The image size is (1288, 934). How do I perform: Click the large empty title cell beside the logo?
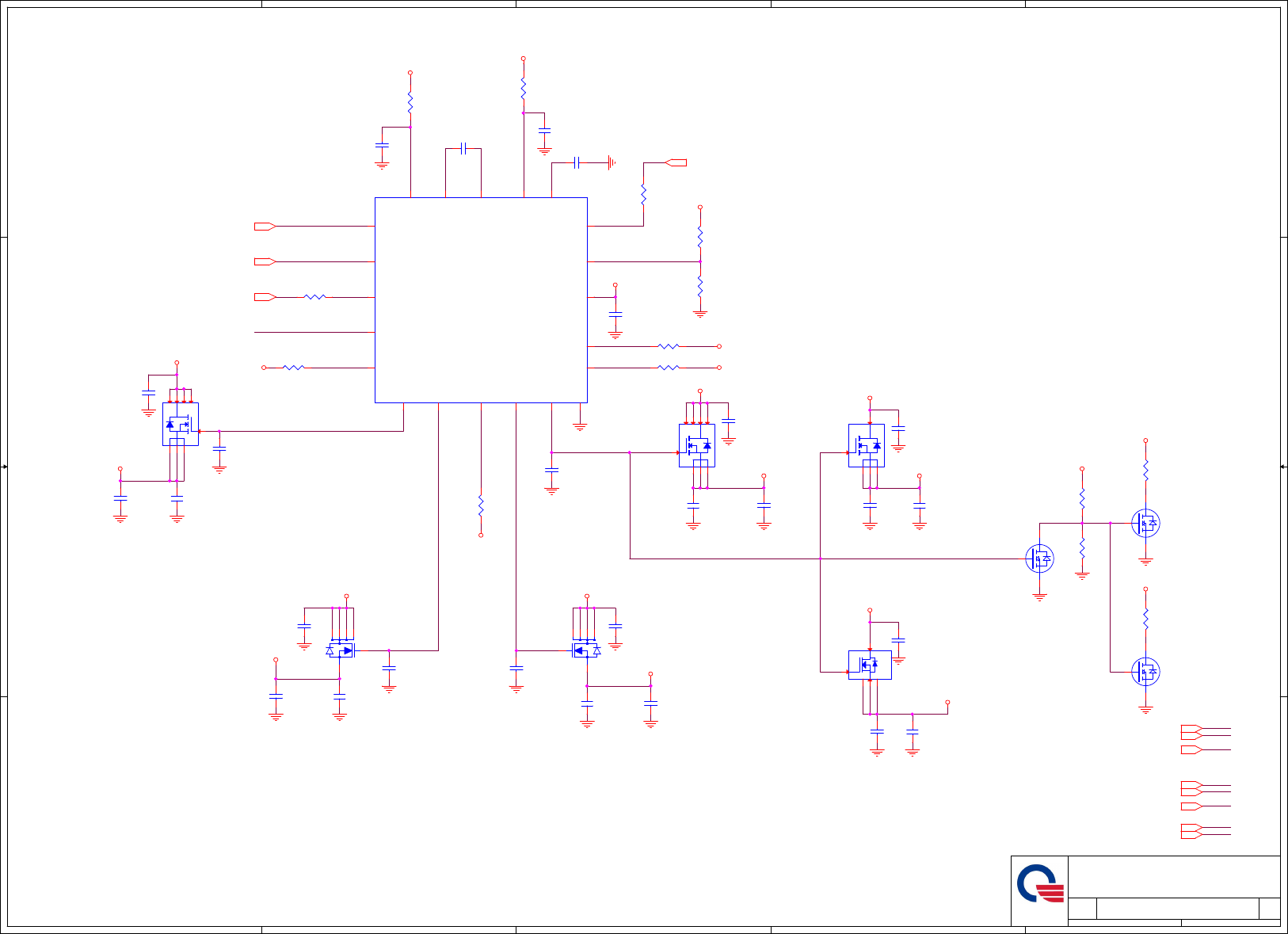(x=1174, y=876)
